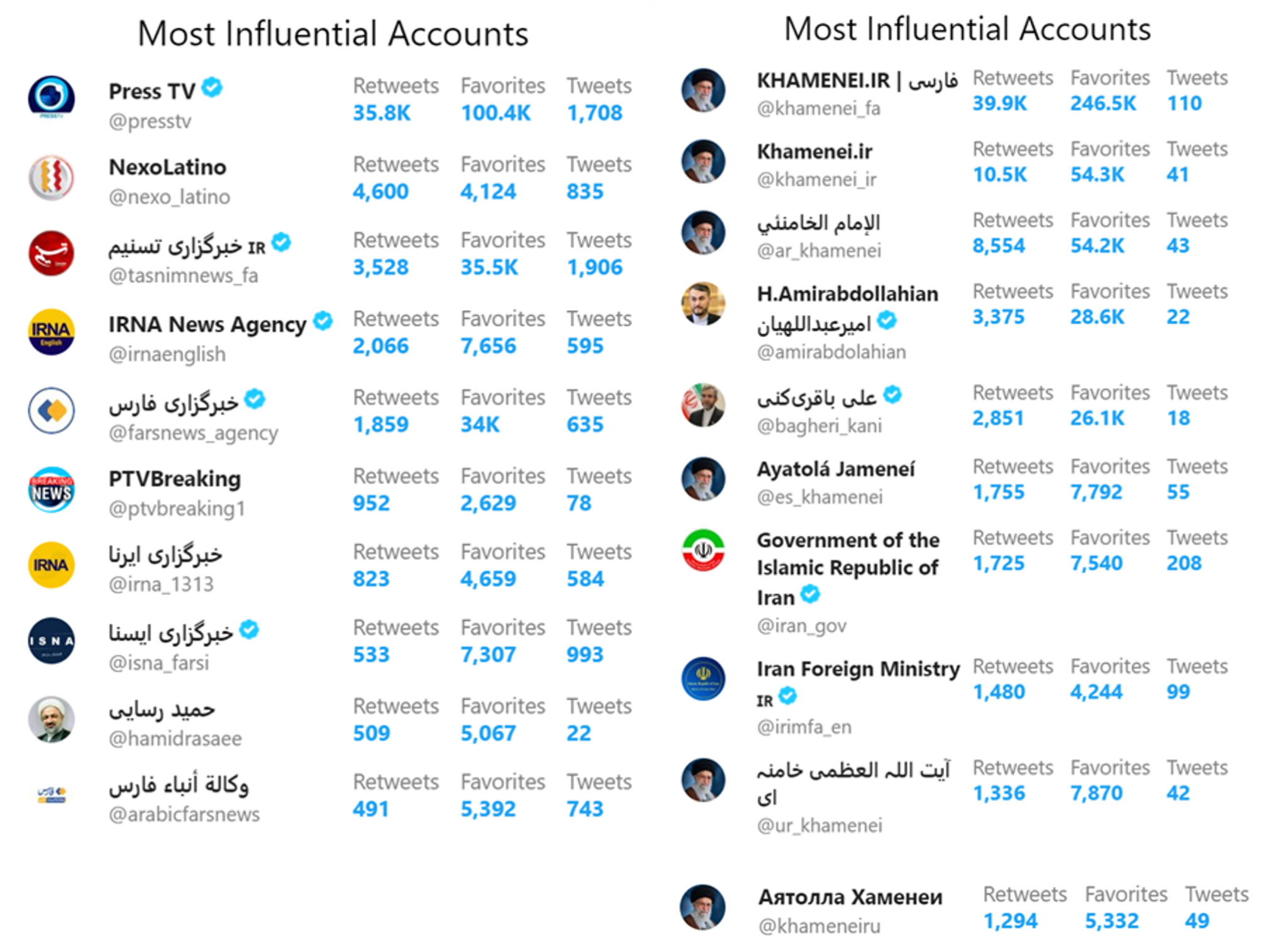The width and height of the screenshot is (1288, 942).
Task: Open the @hamidrasaee profile photo
Action: point(52,719)
